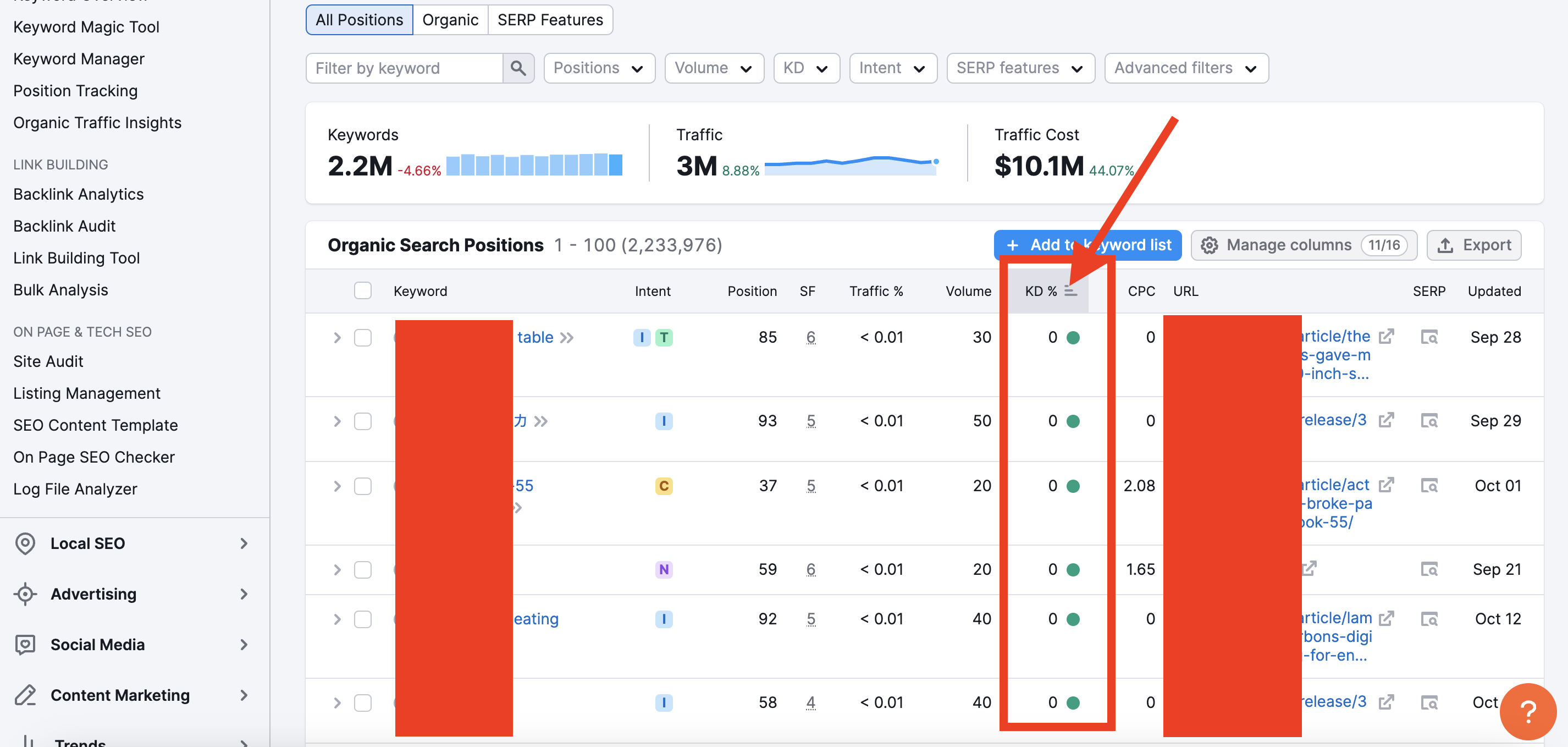This screenshot has height=747, width=1568.
Task: Click the SF value 6 in first row
Action: coord(811,338)
